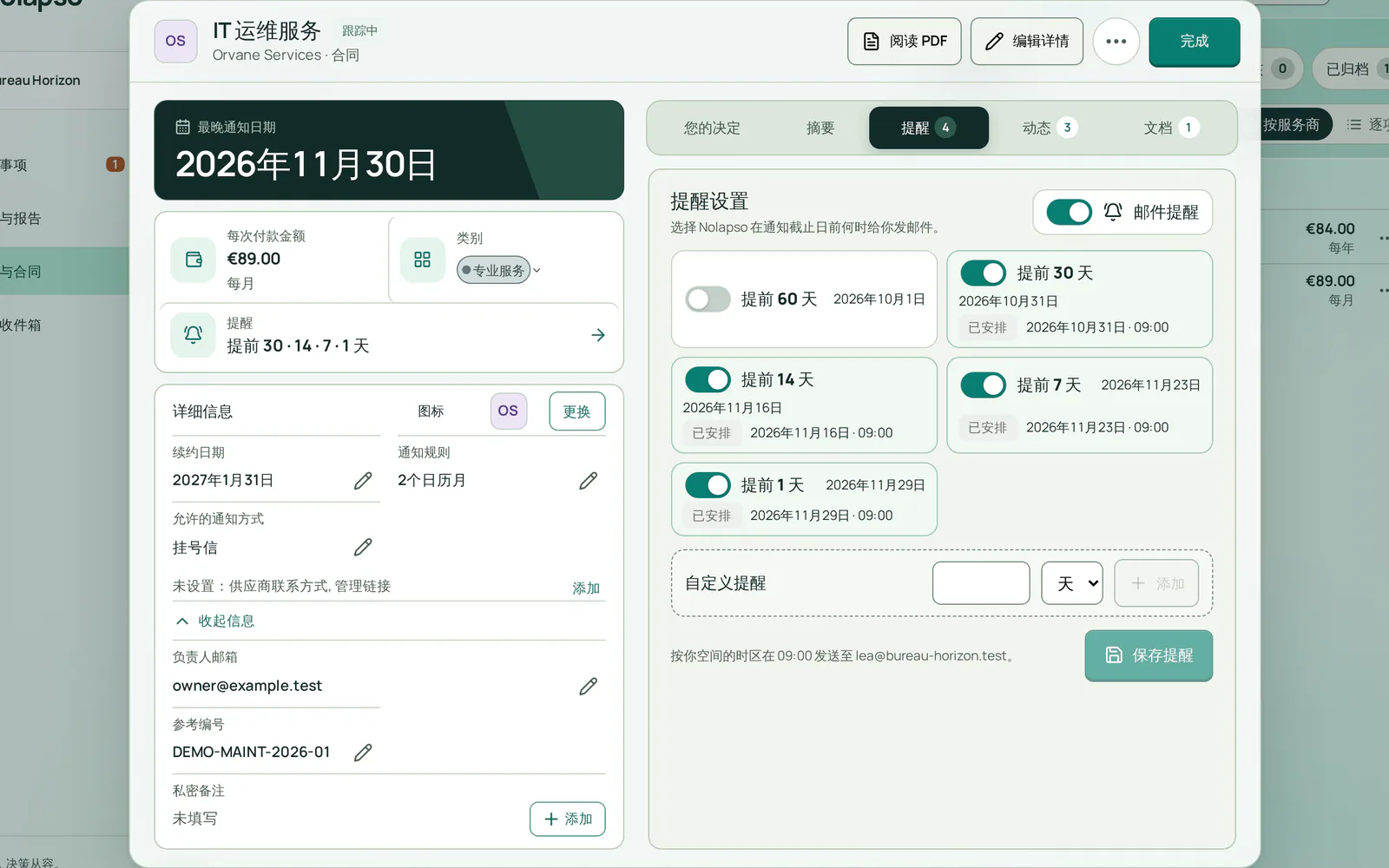The width and height of the screenshot is (1389, 868).
Task: Add a 私密备注 with 添加 button
Action: pos(568,819)
